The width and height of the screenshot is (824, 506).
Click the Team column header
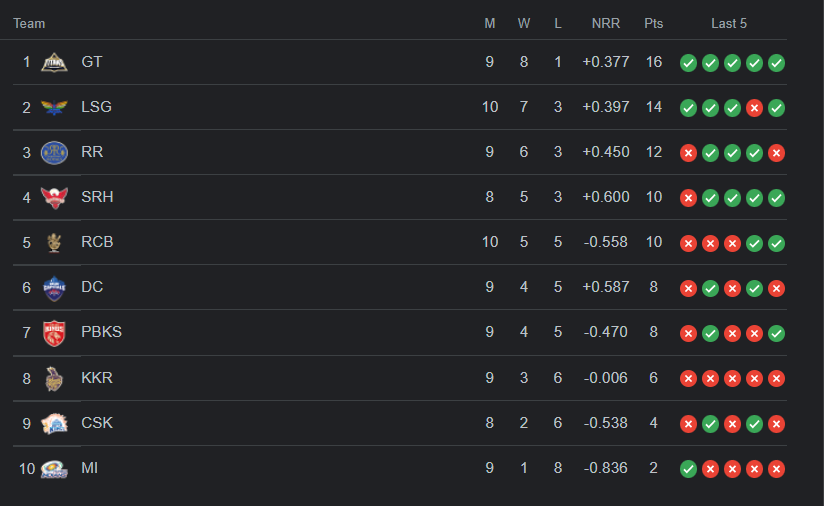click(29, 23)
